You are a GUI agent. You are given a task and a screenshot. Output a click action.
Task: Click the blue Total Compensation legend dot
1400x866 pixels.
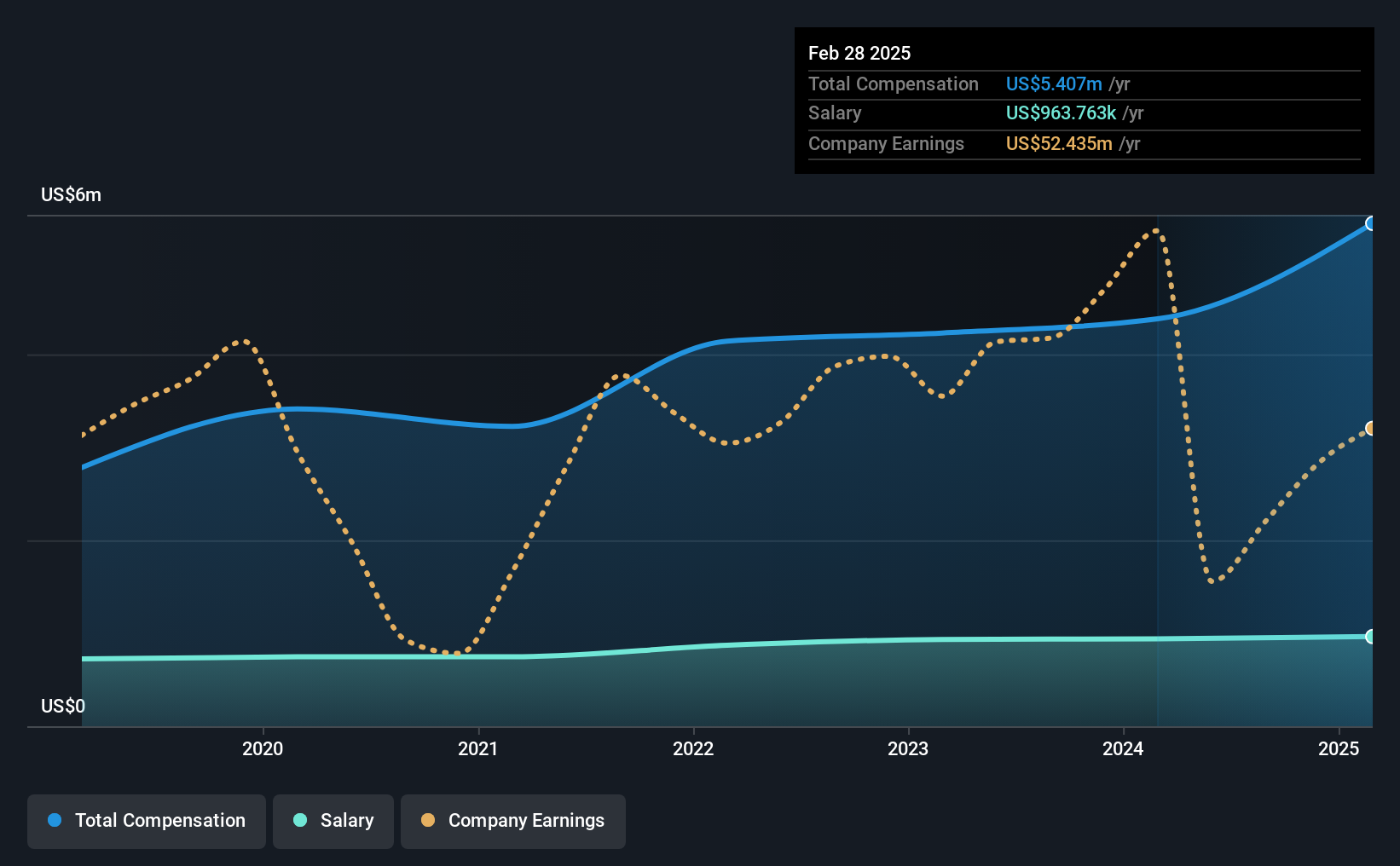tap(55, 820)
